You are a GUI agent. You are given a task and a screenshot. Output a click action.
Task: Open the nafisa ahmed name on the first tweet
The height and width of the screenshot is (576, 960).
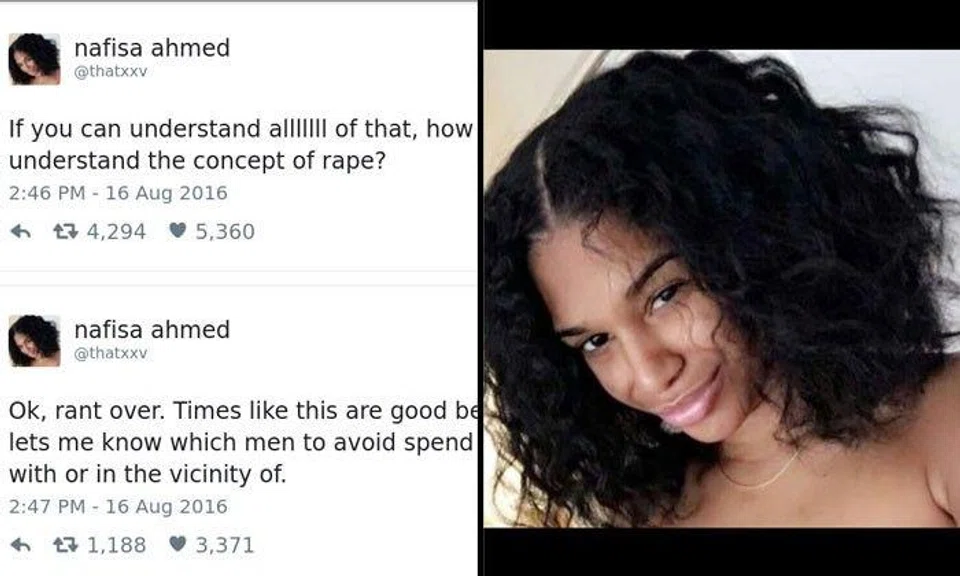(x=152, y=48)
